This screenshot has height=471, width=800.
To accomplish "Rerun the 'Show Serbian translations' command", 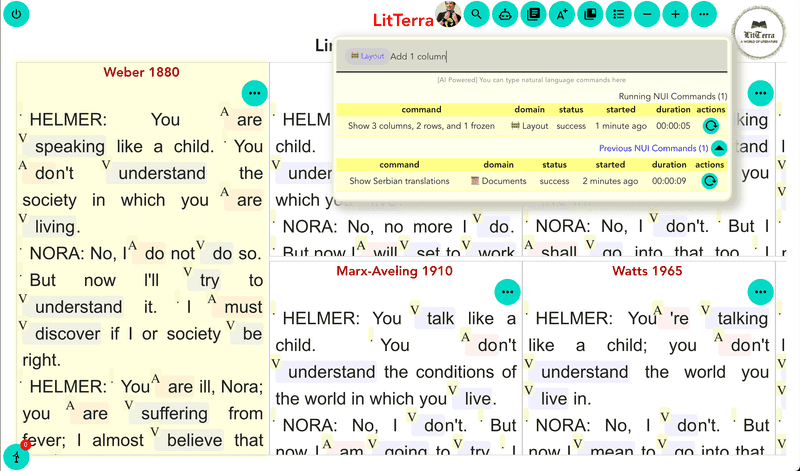I will pyautogui.click(x=709, y=181).
